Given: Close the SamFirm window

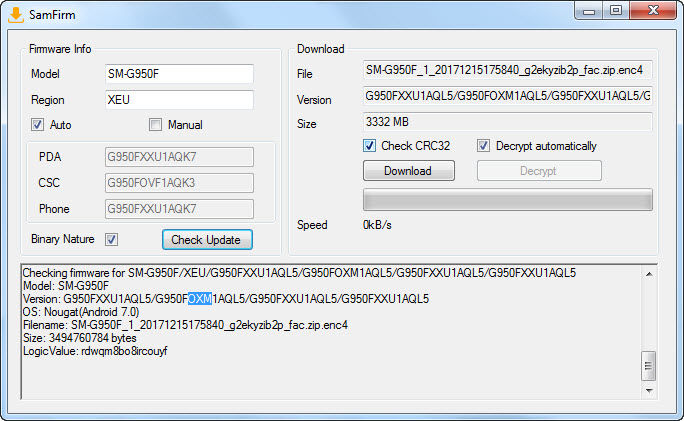Looking at the screenshot, I should click(653, 10).
